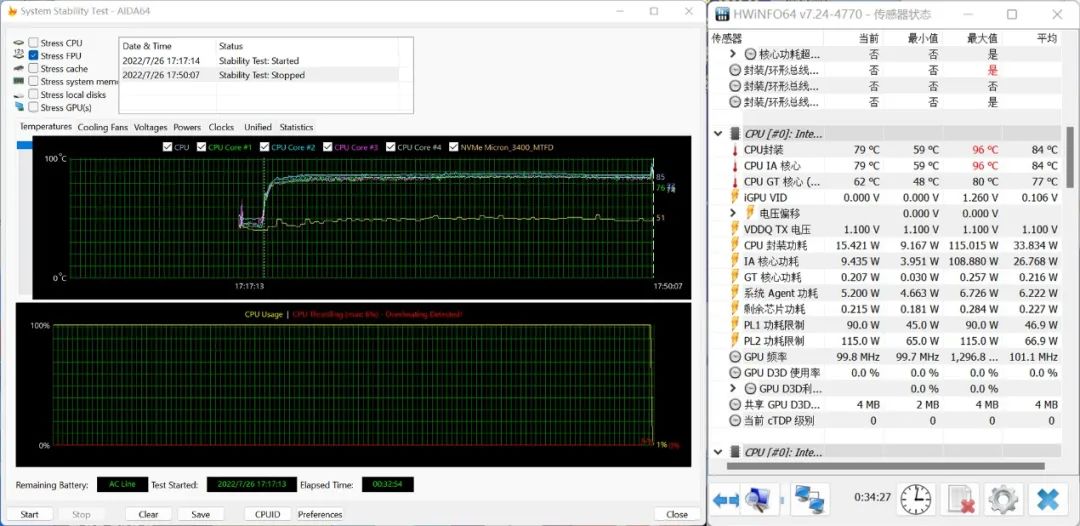The image size is (1080, 526).
Task: Reset the HWiNFO elapsed-time clock icon
Action: point(914,498)
